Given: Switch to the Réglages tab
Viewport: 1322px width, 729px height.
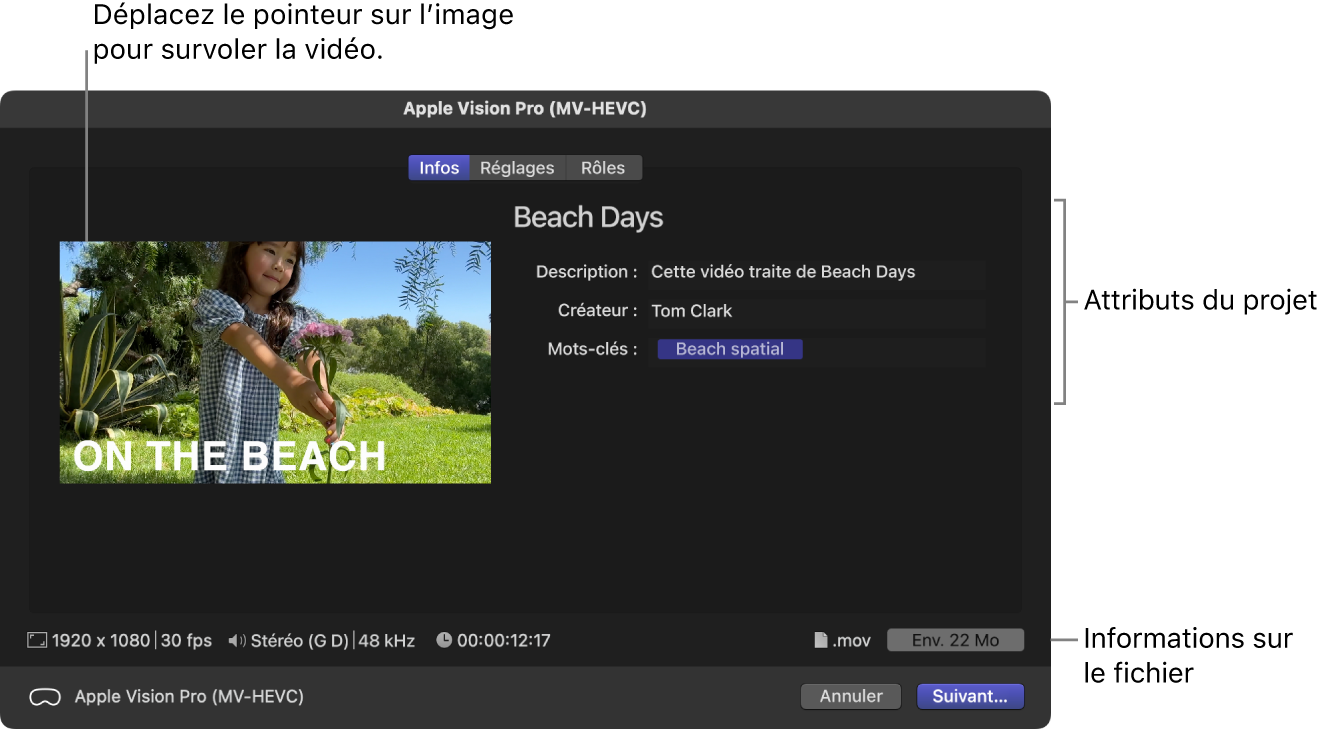Looking at the screenshot, I should pyautogui.click(x=517, y=167).
